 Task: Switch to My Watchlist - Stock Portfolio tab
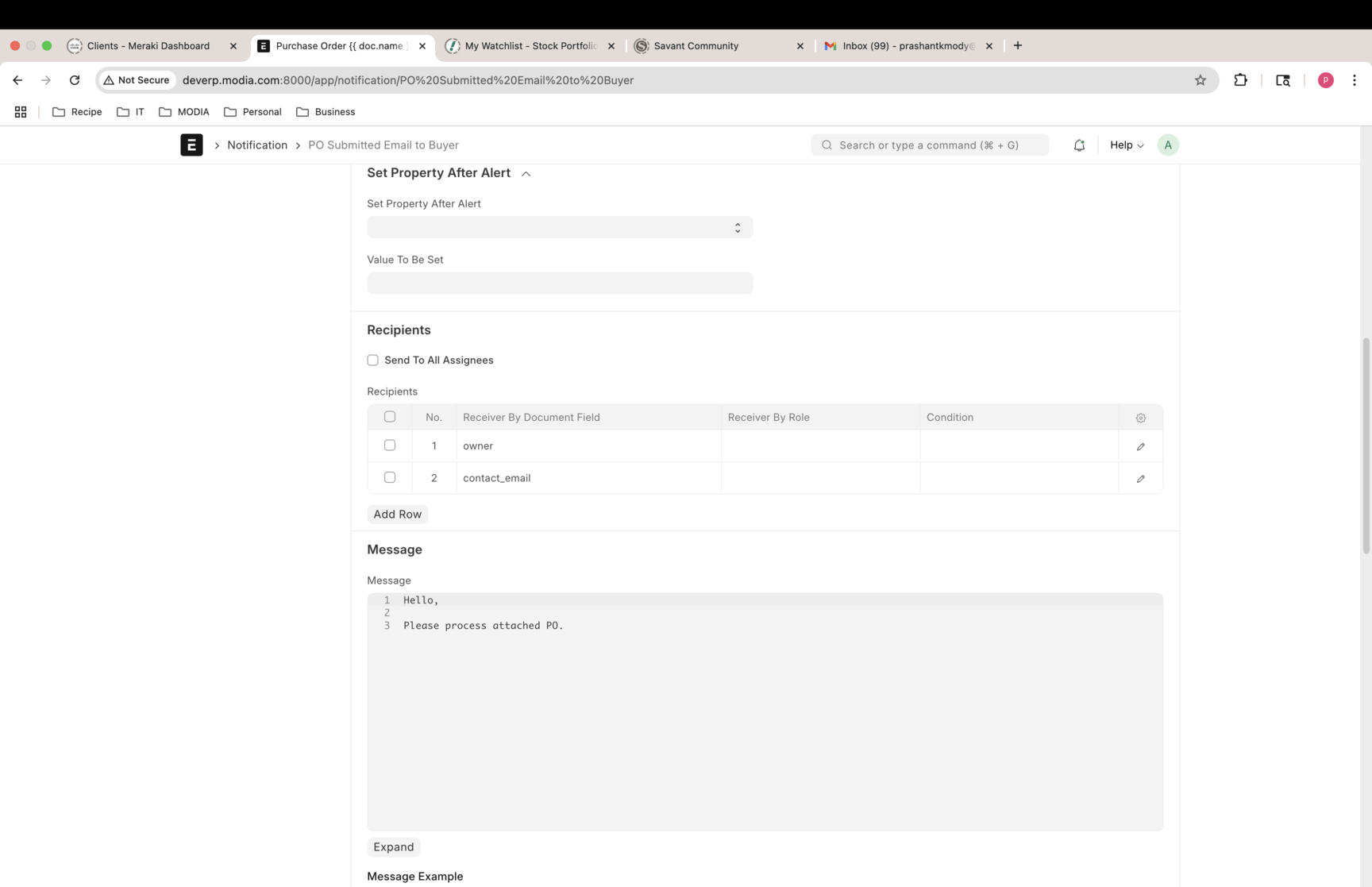(x=530, y=46)
